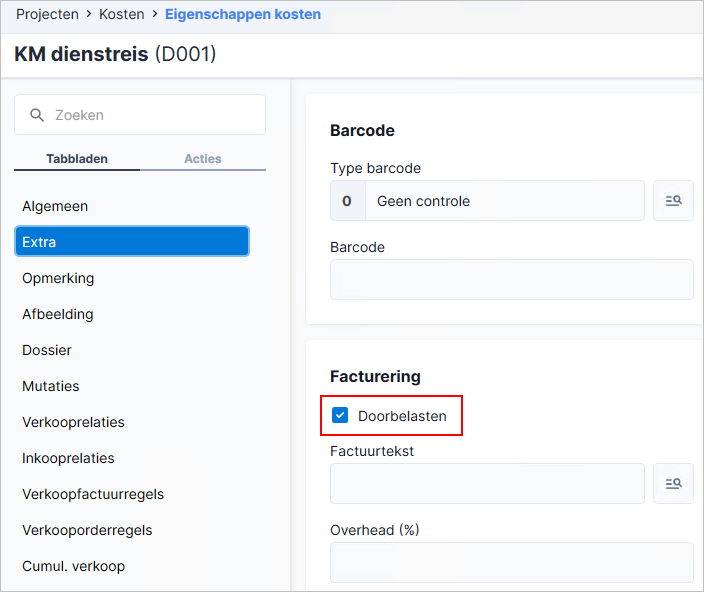Go to Projecten in breadcrumb

[x=47, y=14]
